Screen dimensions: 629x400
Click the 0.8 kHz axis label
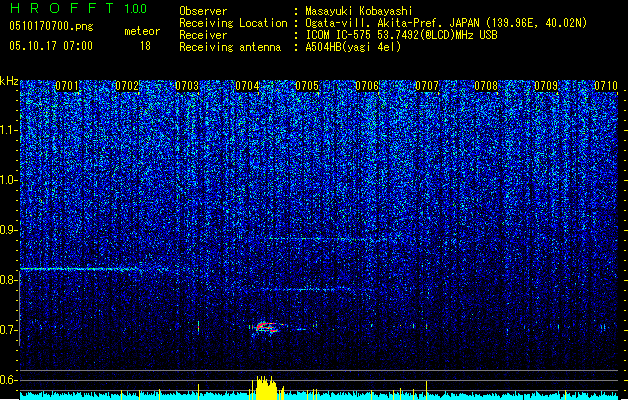pyautogui.click(x=9, y=280)
